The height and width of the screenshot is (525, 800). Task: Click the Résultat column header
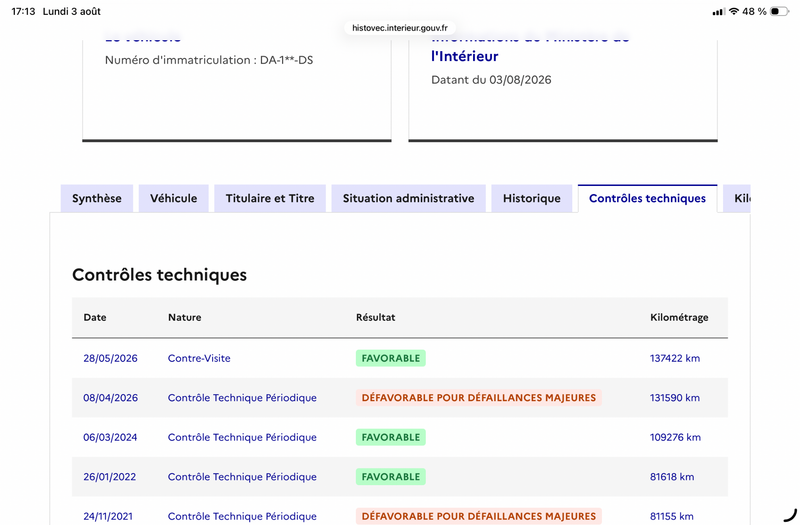tap(376, 317)
